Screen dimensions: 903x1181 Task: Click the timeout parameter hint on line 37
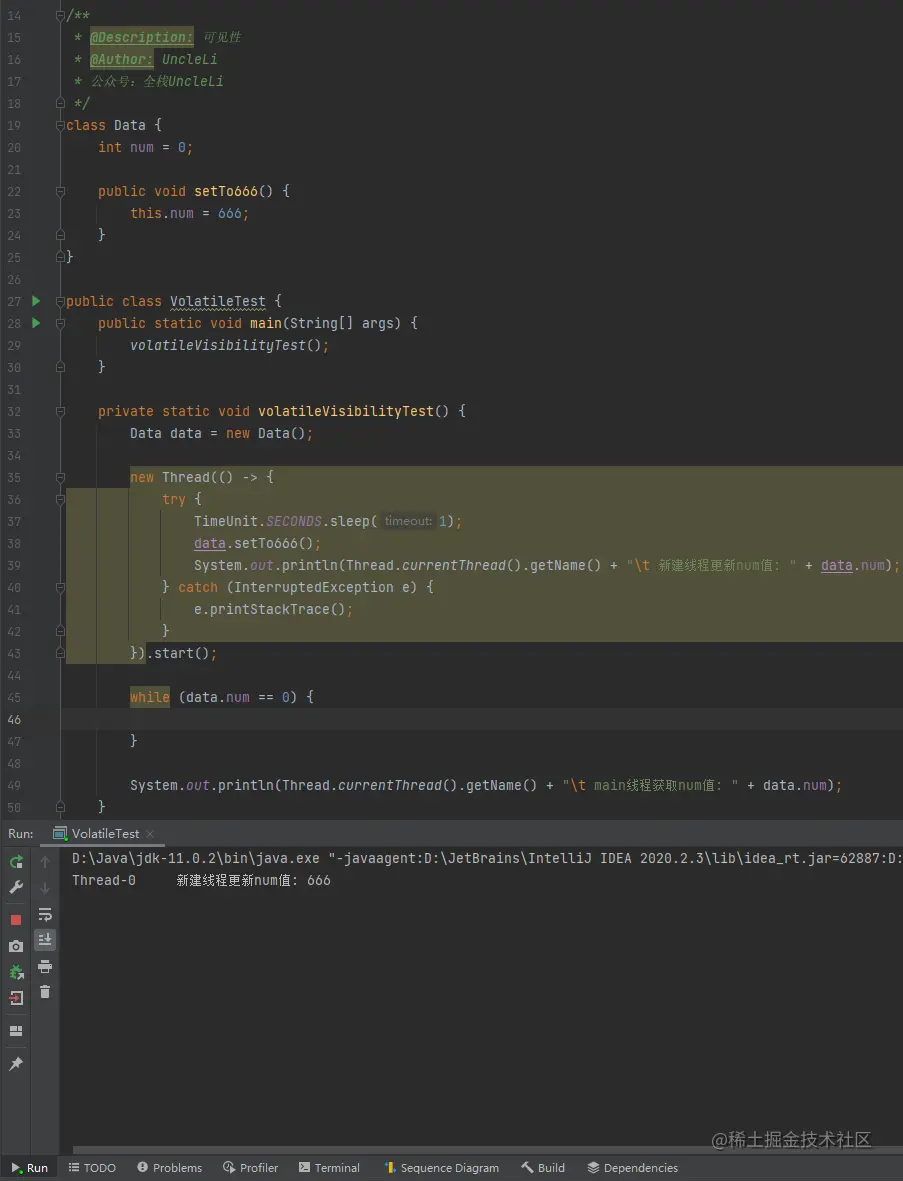(408, 521)
